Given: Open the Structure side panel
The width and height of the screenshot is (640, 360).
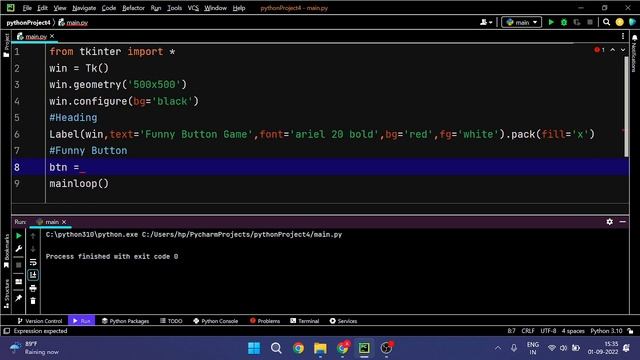Looking at the screenshot, I should pyautogui.click(x=6, y=294).
